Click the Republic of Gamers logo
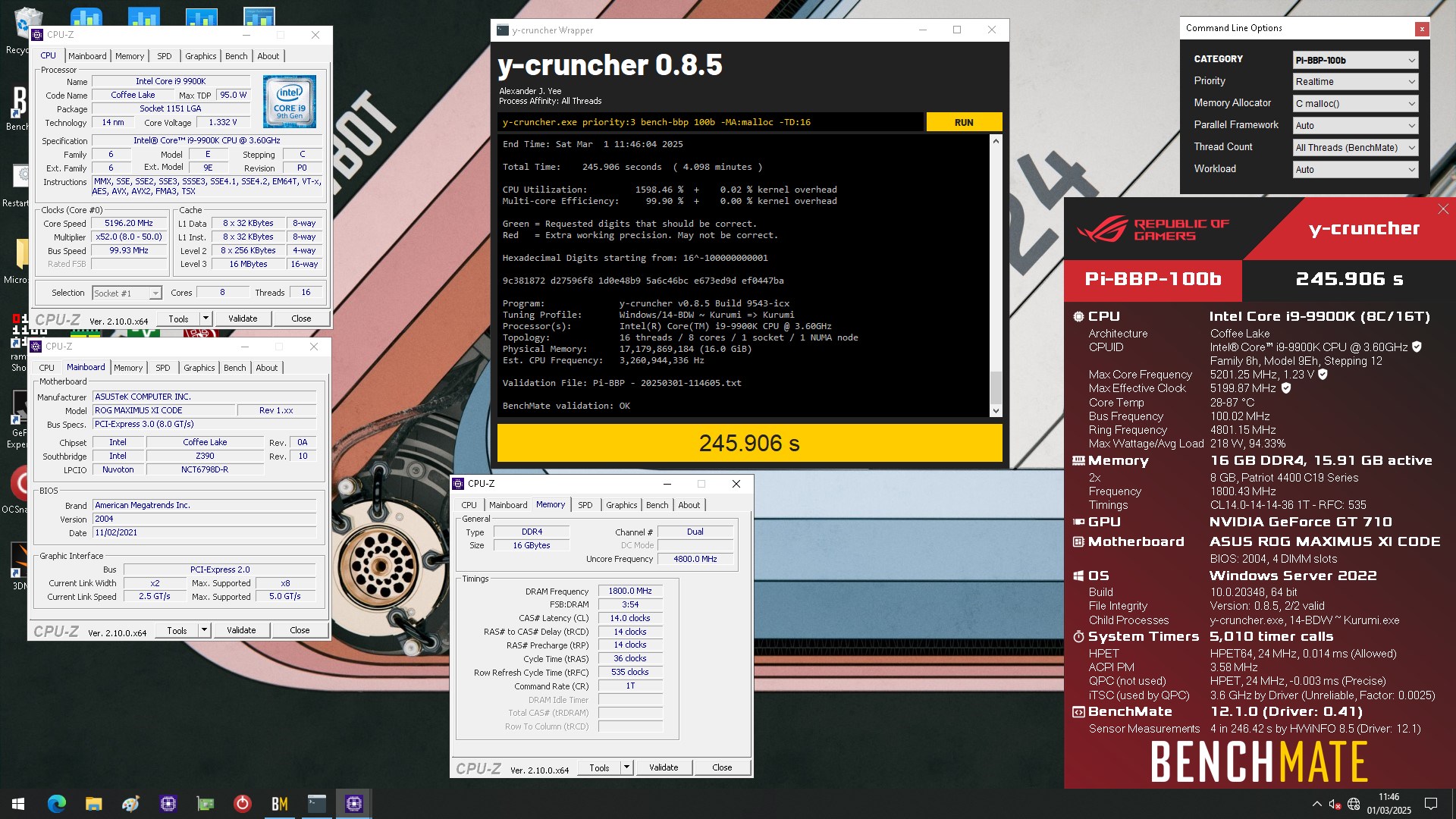 [1153, 229]
